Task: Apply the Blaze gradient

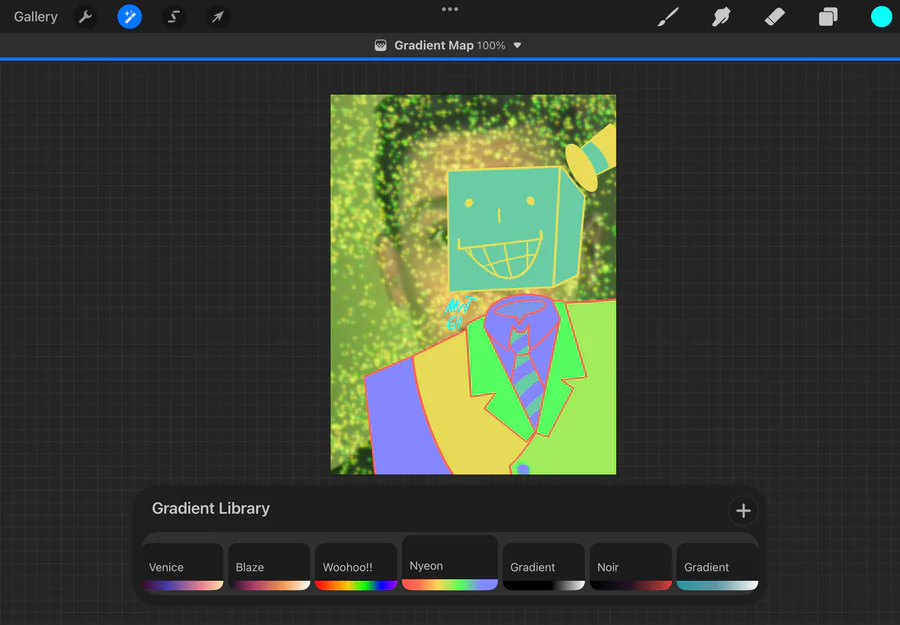Action: point(269,566)
